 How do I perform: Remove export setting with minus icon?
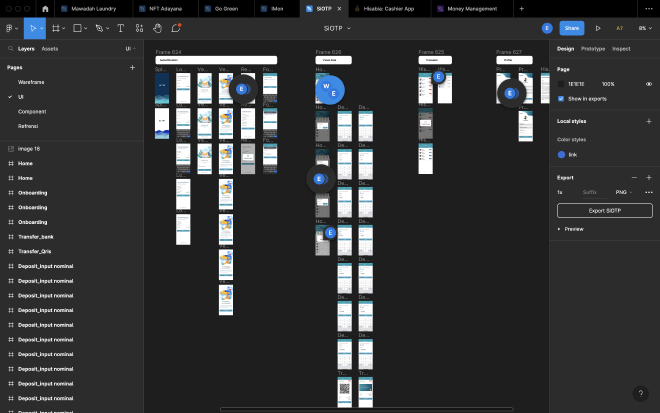pyautogui.click(x=634, y=178)
